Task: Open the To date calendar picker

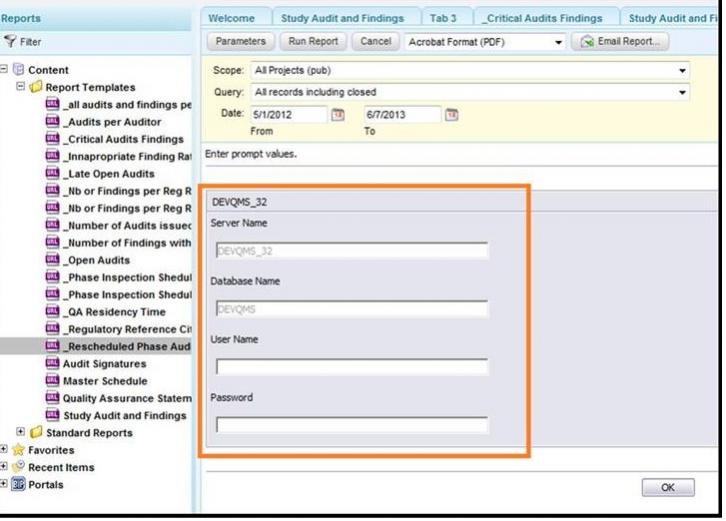Action: [451, 114]
